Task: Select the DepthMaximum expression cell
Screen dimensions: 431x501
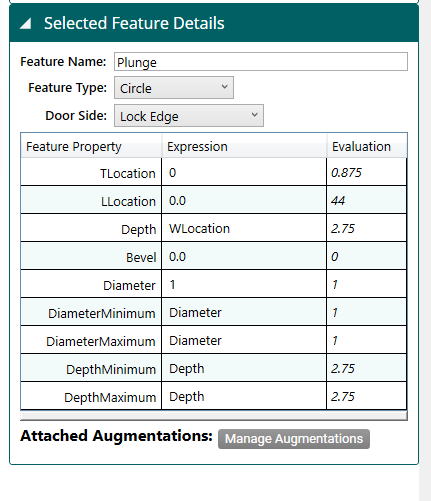Action: 244,396
